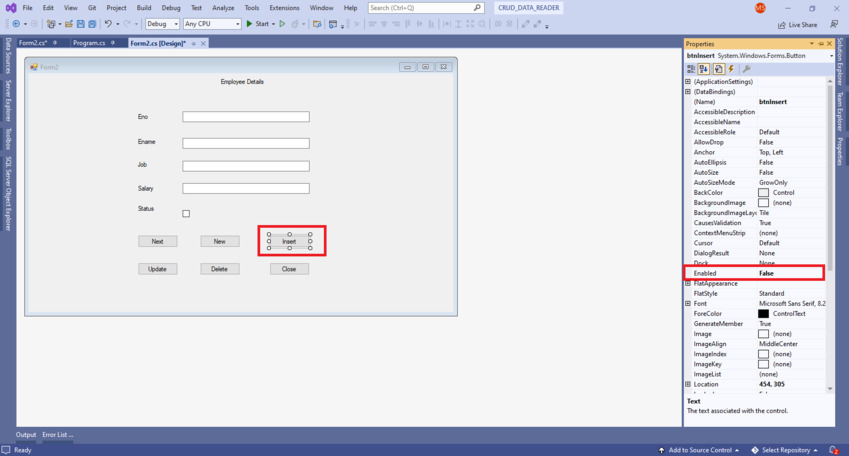Open Properties window position dropdown arrow
Image resolution: width=849 pixels, height=456 pixels.
(812, 44)
